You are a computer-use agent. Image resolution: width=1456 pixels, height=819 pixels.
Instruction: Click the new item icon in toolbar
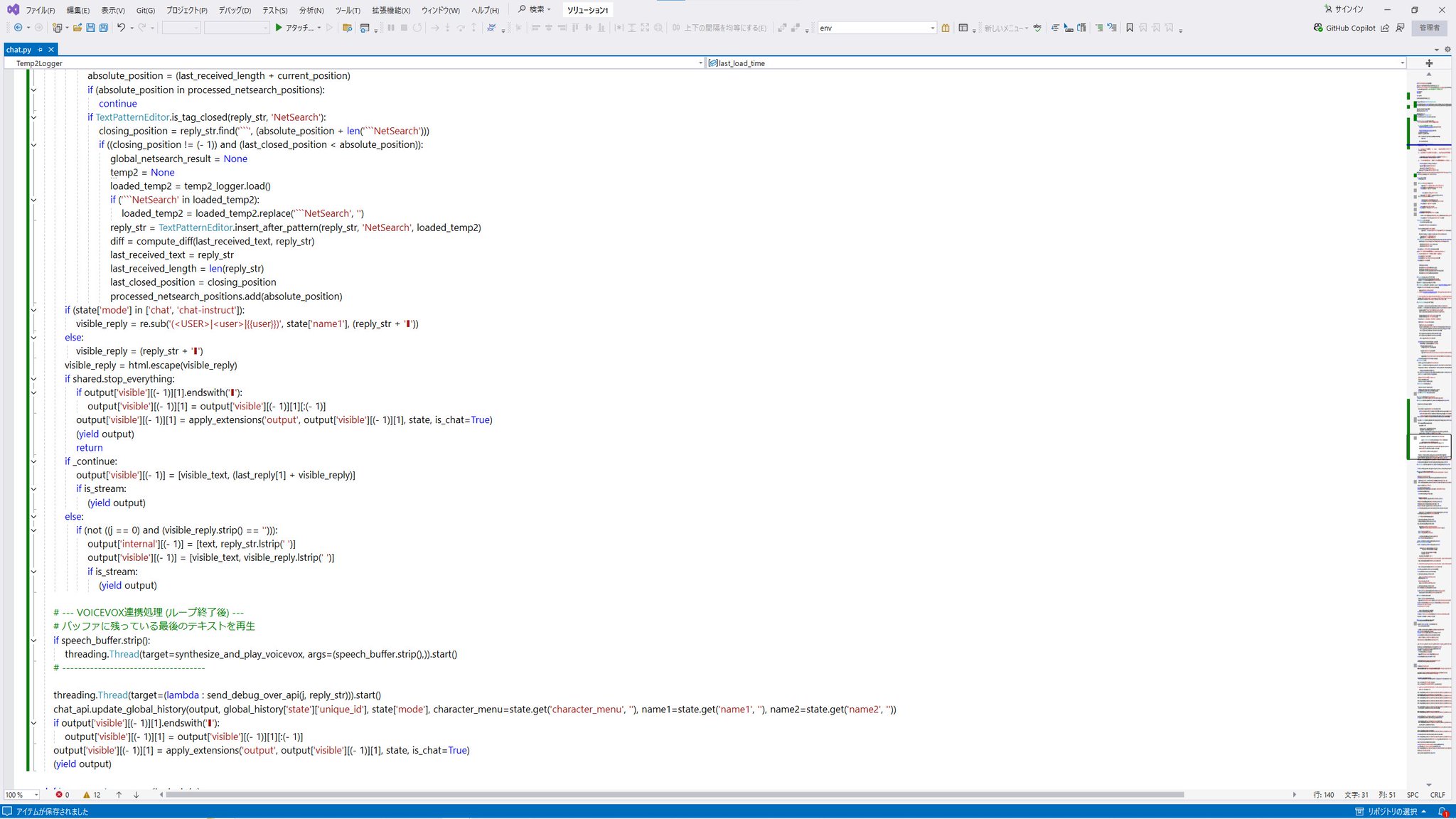(58, 28)
